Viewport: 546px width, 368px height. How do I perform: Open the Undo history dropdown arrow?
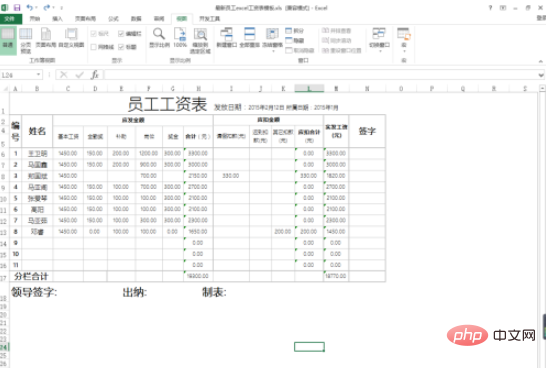coord(37,8)
